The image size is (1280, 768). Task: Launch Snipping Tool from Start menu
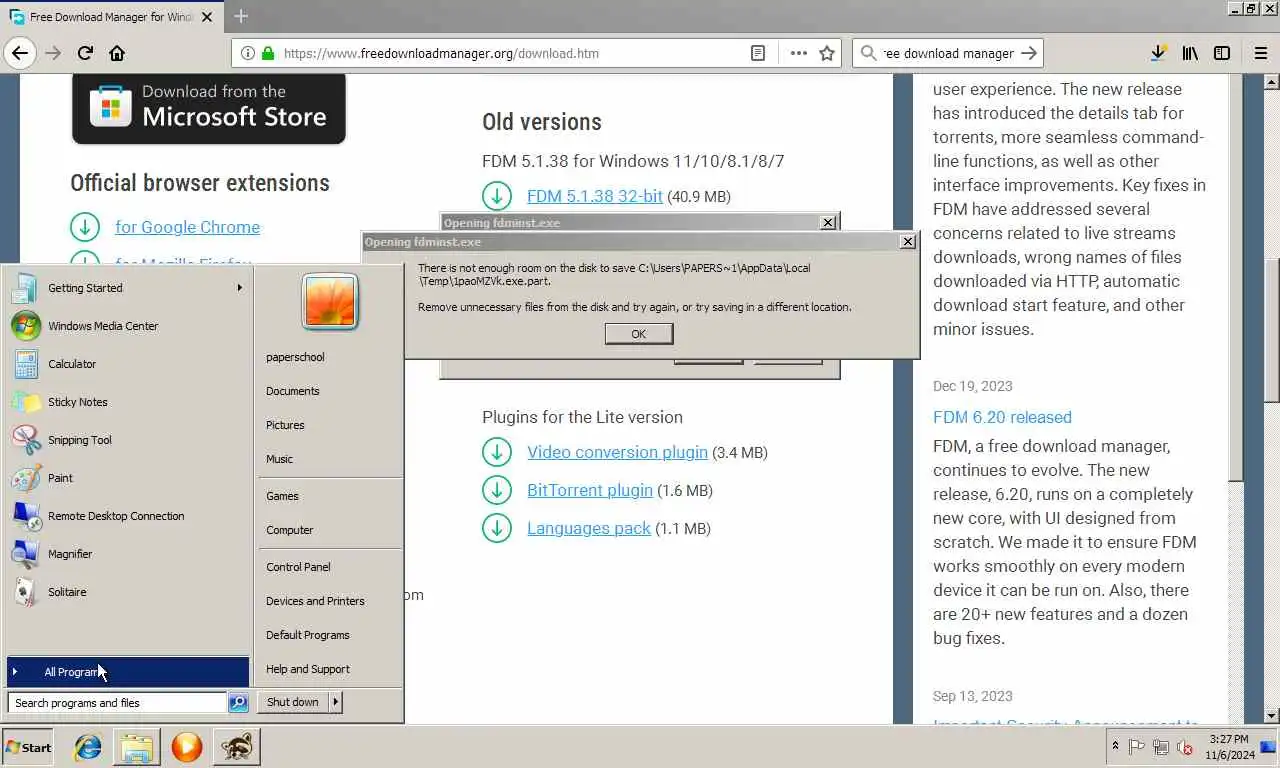[x=128, y=440]
